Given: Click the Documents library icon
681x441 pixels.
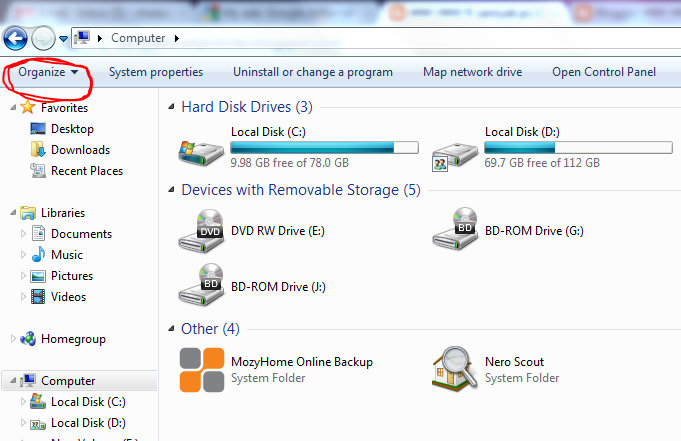Looking at the screenshot, I should click(x=38, y=233).
